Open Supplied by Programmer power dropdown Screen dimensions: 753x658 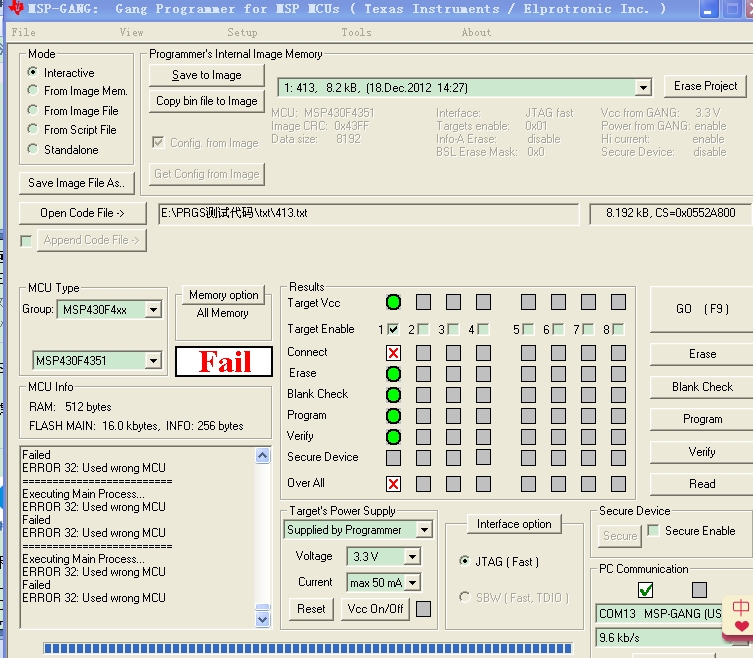(x=424, y=530)
